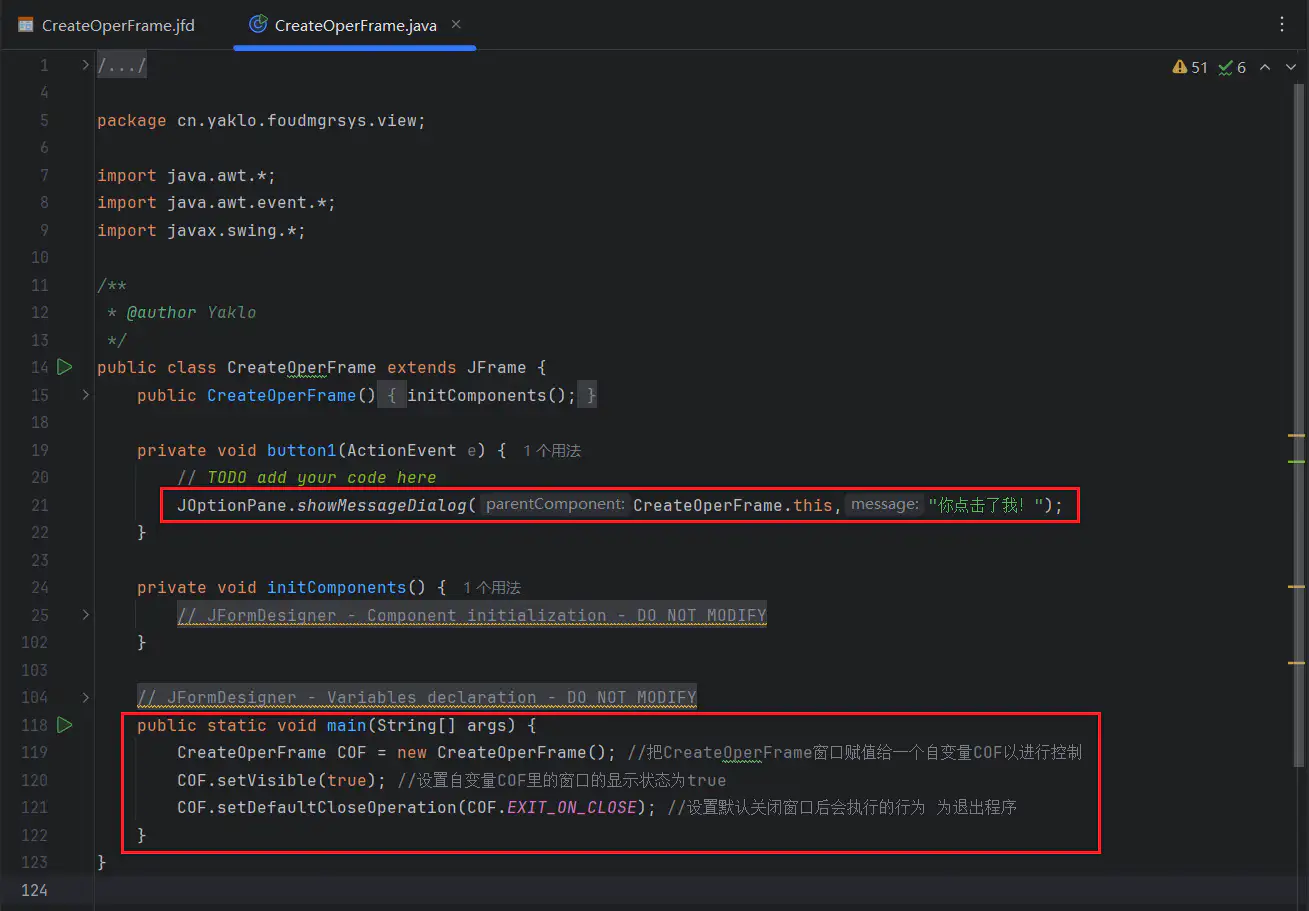Select the CreateOperFrame.java tab

(343, 26)
